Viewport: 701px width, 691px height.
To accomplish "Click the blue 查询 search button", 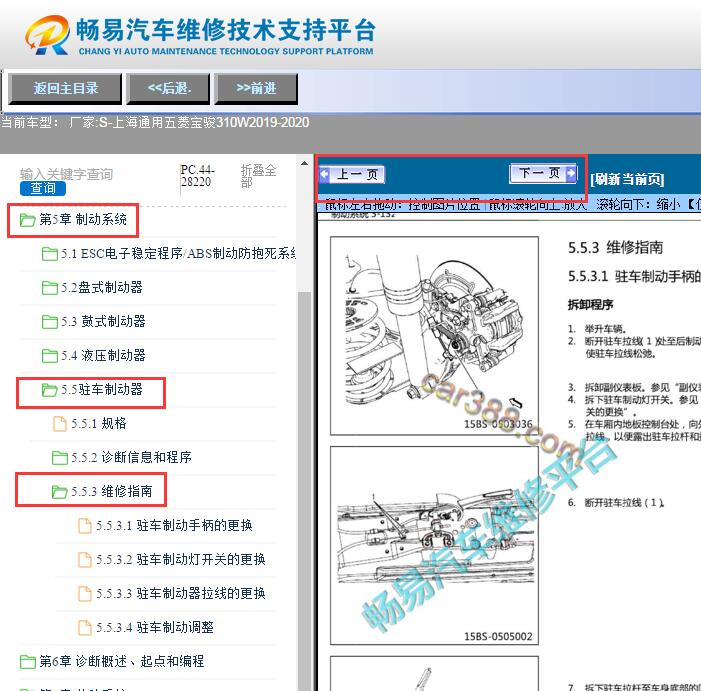I will pyautogui.click(x=43, y=188).
